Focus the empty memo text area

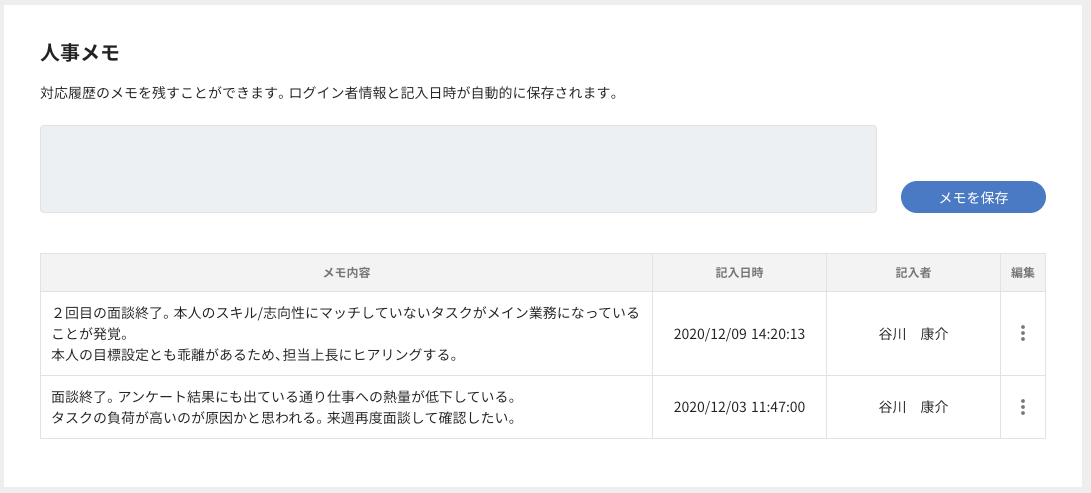(x=458, y=169)
